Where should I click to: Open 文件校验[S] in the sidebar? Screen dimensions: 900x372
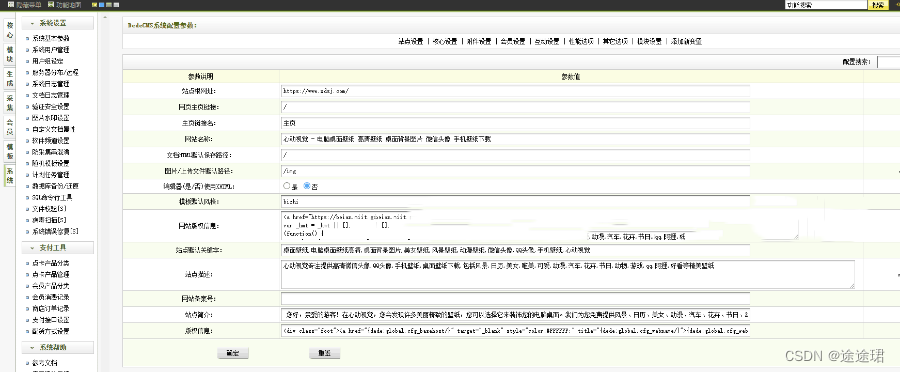pos(49,208)
